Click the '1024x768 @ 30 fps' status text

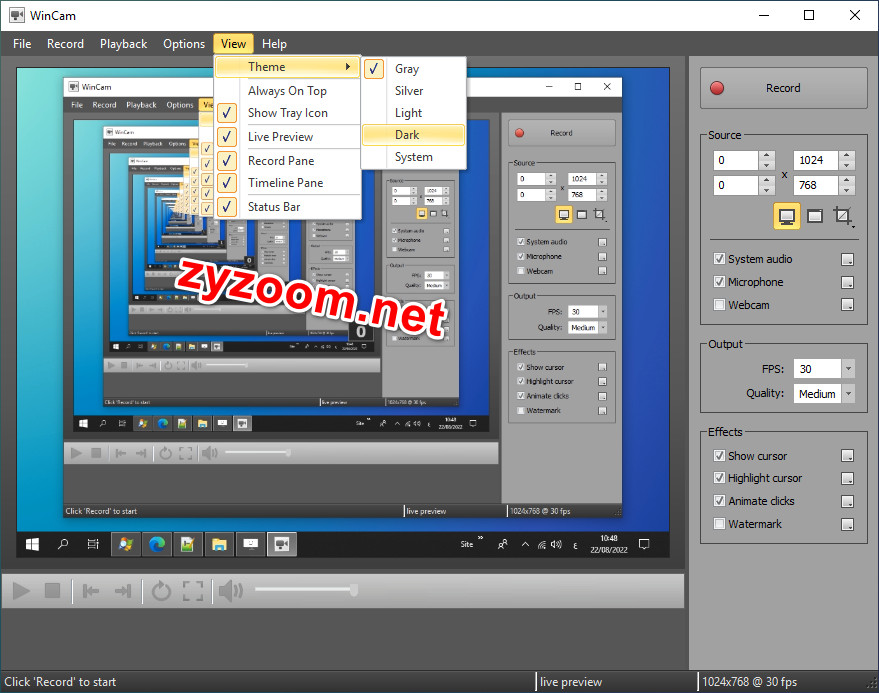coord(750,682)
